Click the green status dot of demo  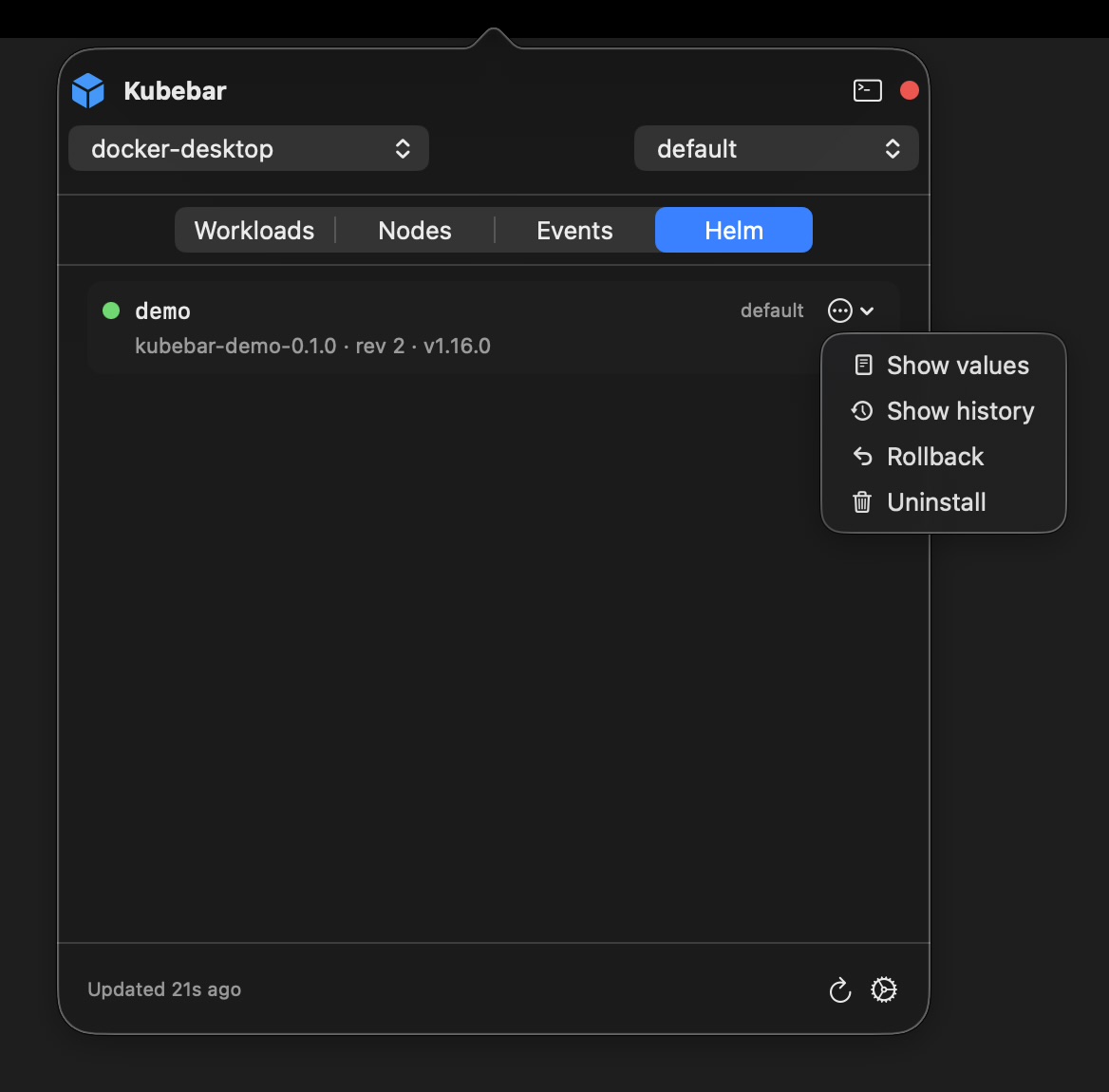point(111,311)
